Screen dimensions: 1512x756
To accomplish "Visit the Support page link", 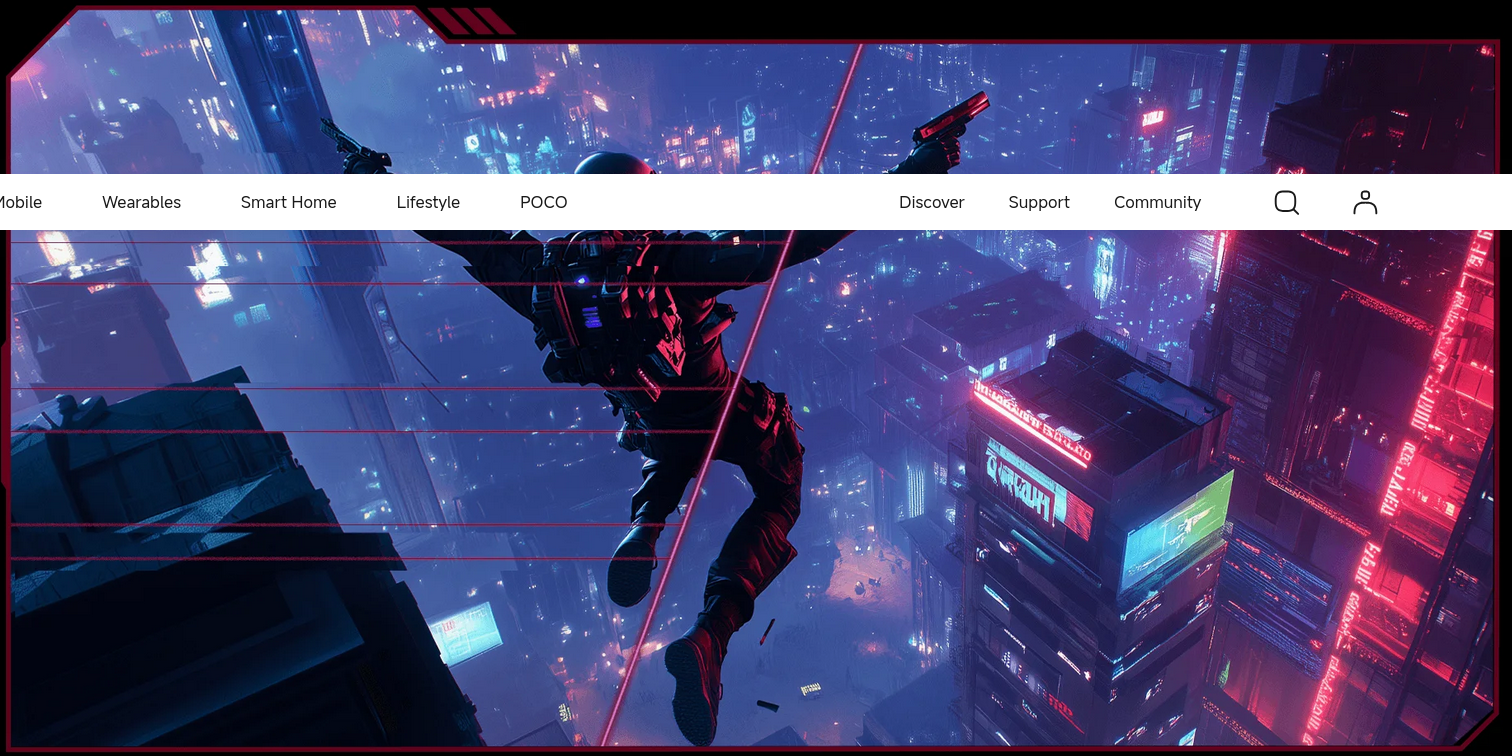I will click(1038, 203).
